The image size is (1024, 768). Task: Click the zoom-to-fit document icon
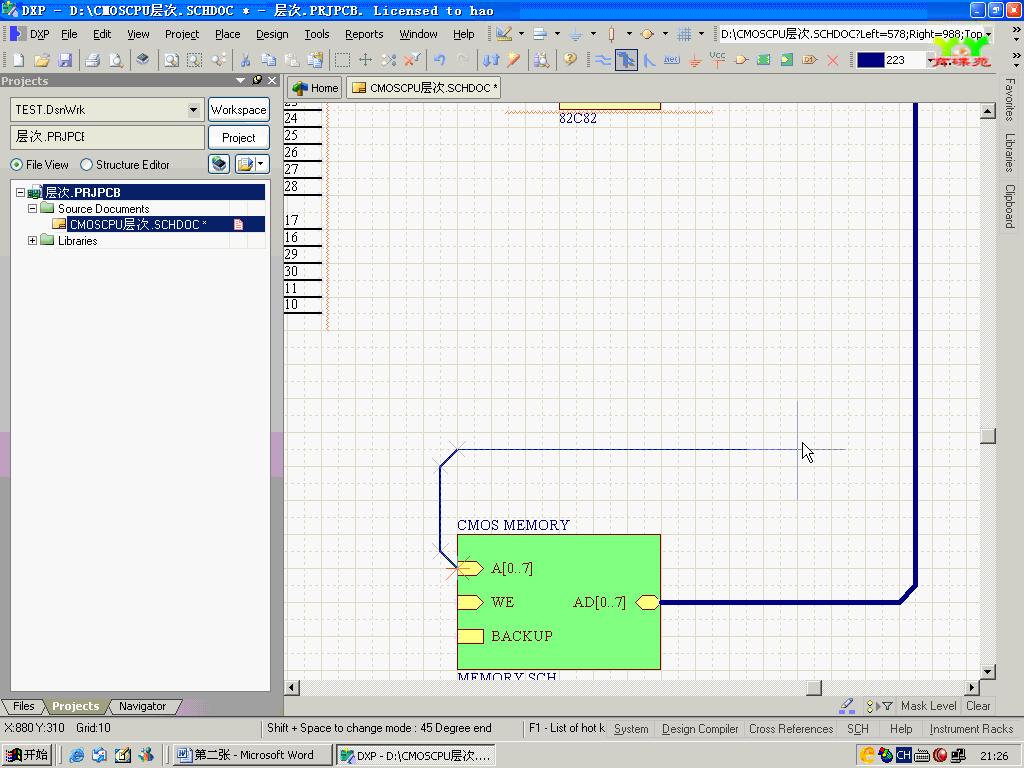[171, 60]
